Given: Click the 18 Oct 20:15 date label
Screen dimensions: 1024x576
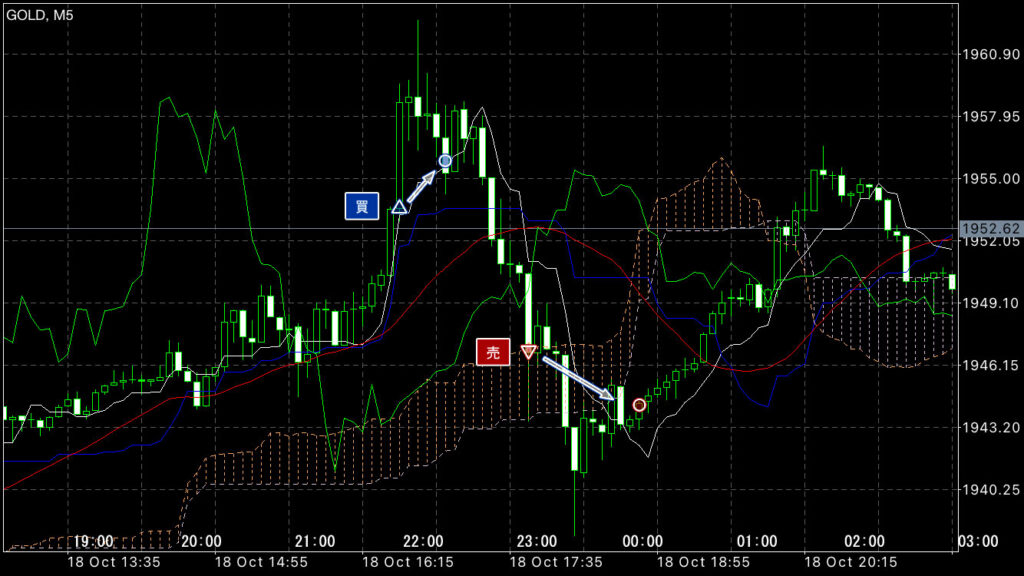Looking at the screenshot, I should coord(850,562).
